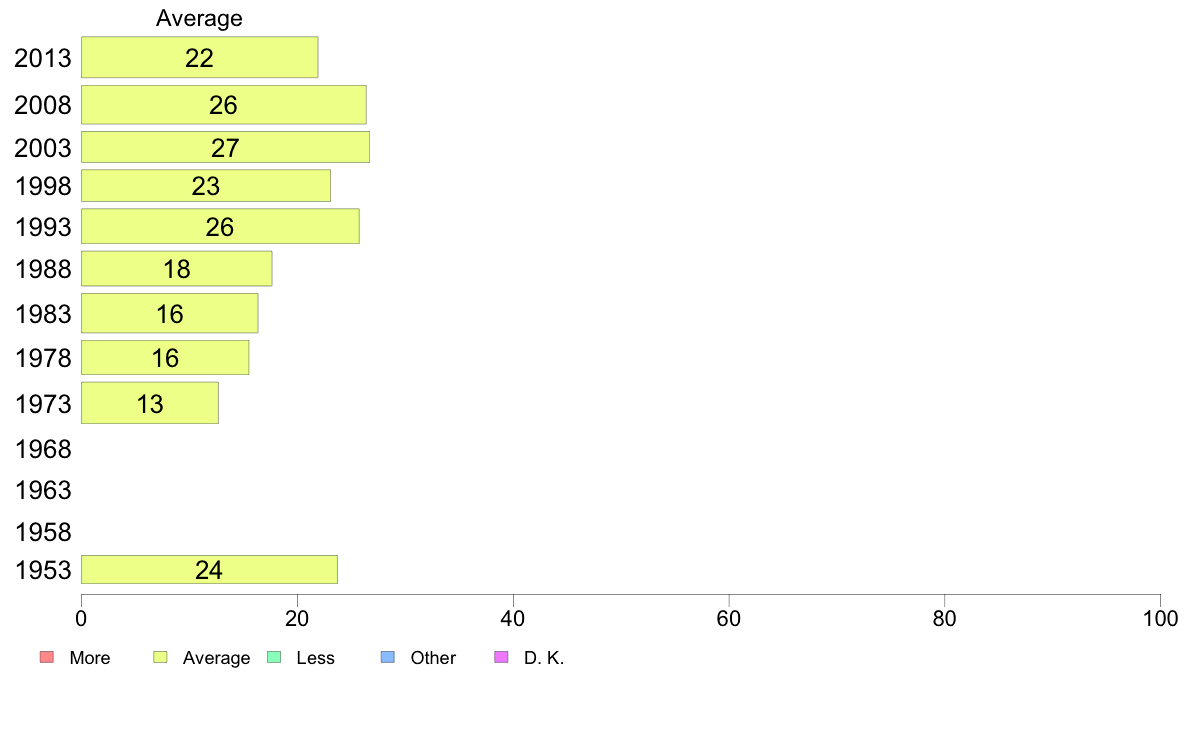1188x736 pixels.
Task: Select the 2008 bar showing 26
Action: (224, 105)
